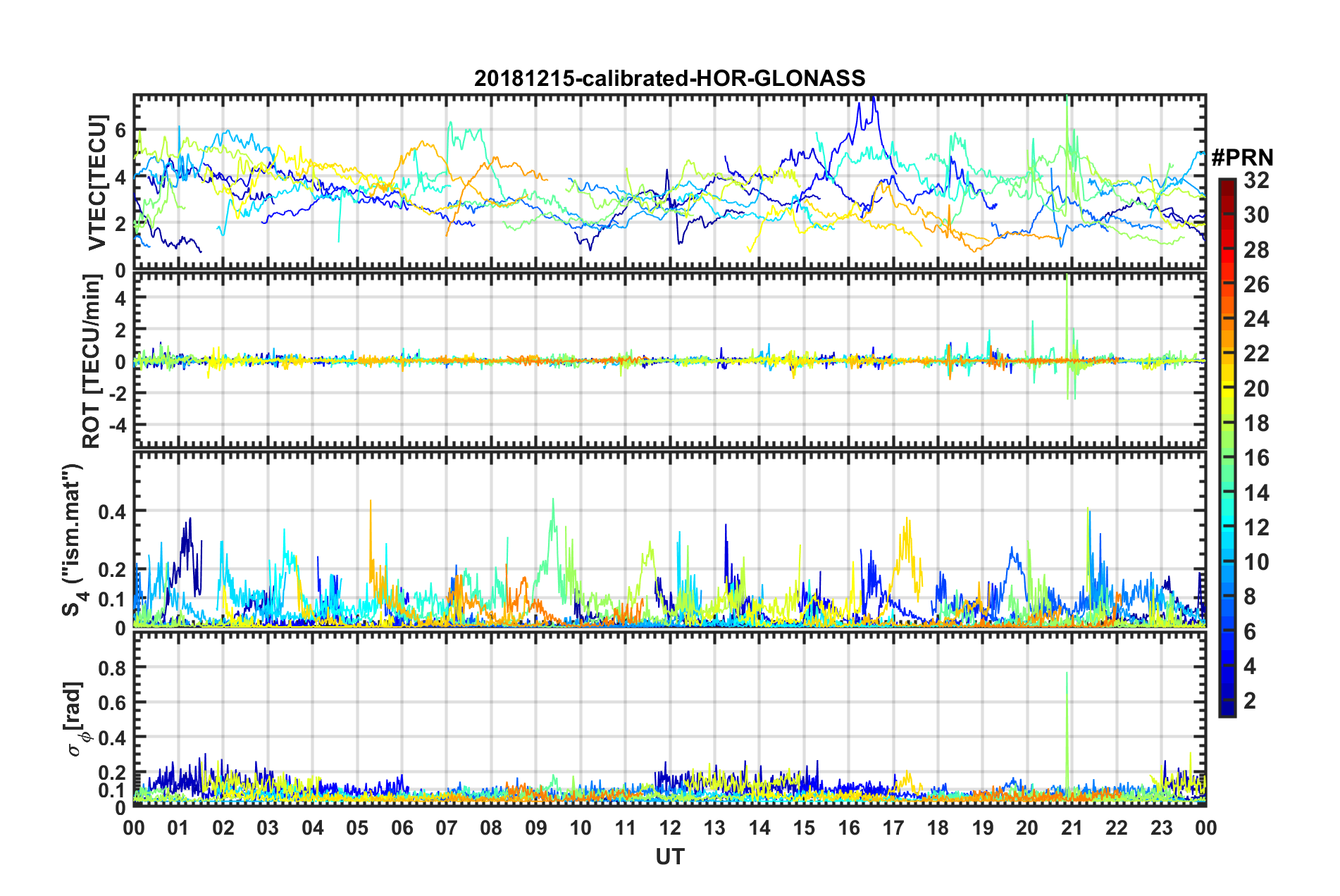The height and width of the screenshot is (896, 1340).
Task: Click x-axis tick label 17
Action: [x=893, y=828]
